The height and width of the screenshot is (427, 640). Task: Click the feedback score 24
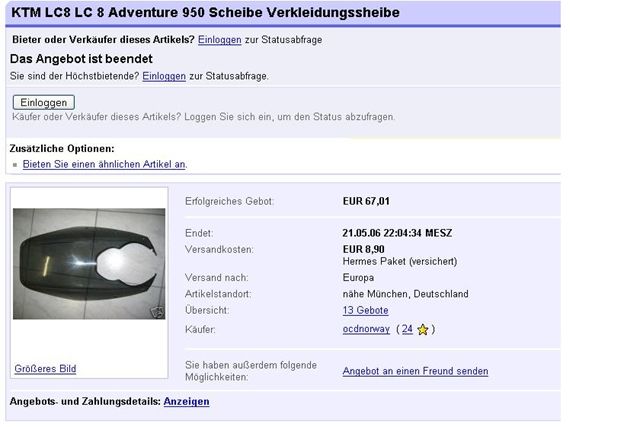[407, 329]
